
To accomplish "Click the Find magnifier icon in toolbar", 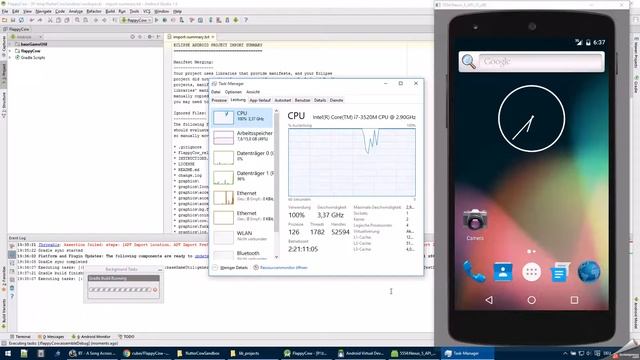I will coord(77,20).
